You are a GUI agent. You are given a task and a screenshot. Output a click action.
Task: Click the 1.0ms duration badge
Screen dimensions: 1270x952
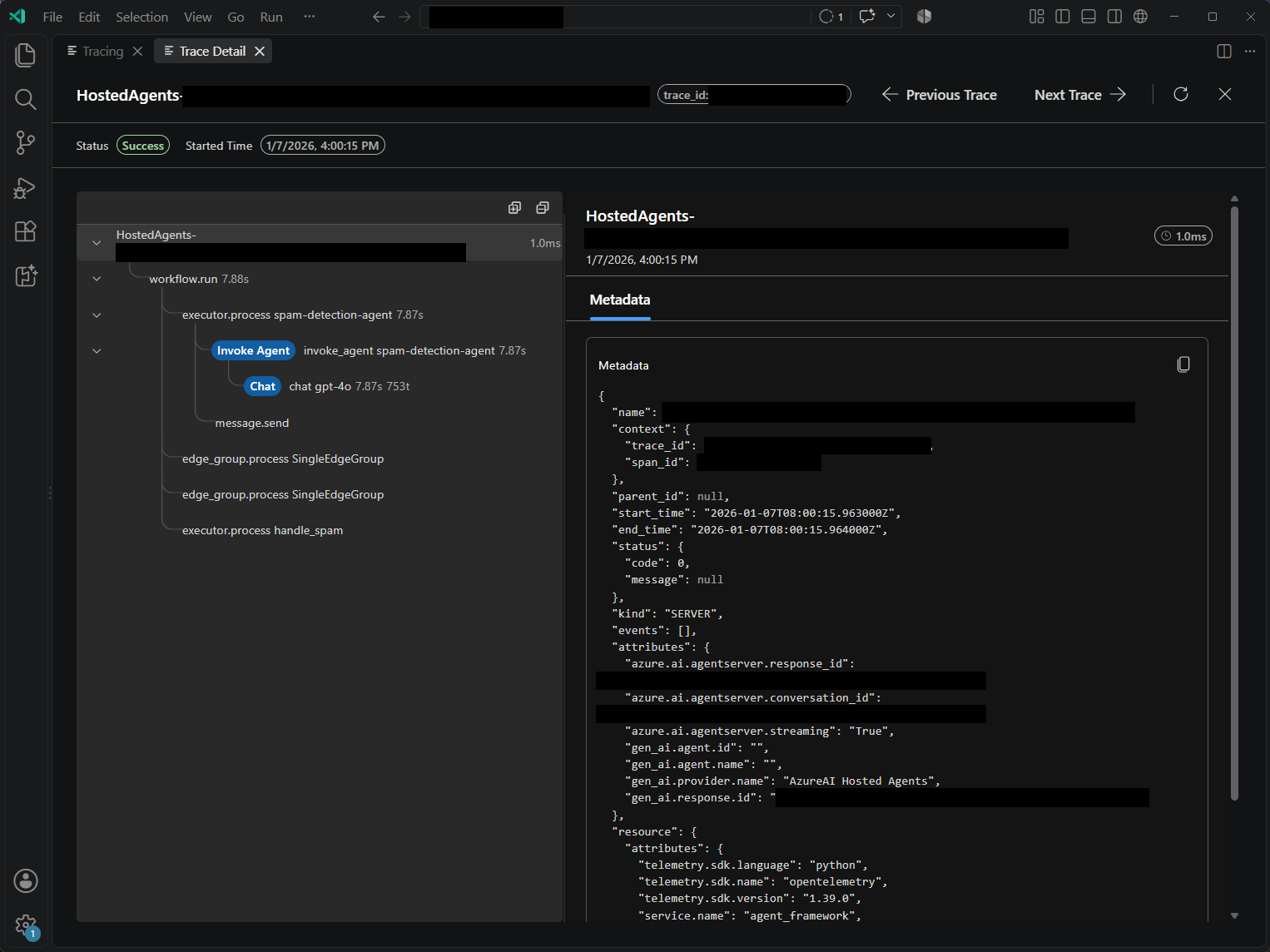(1183, 236)
